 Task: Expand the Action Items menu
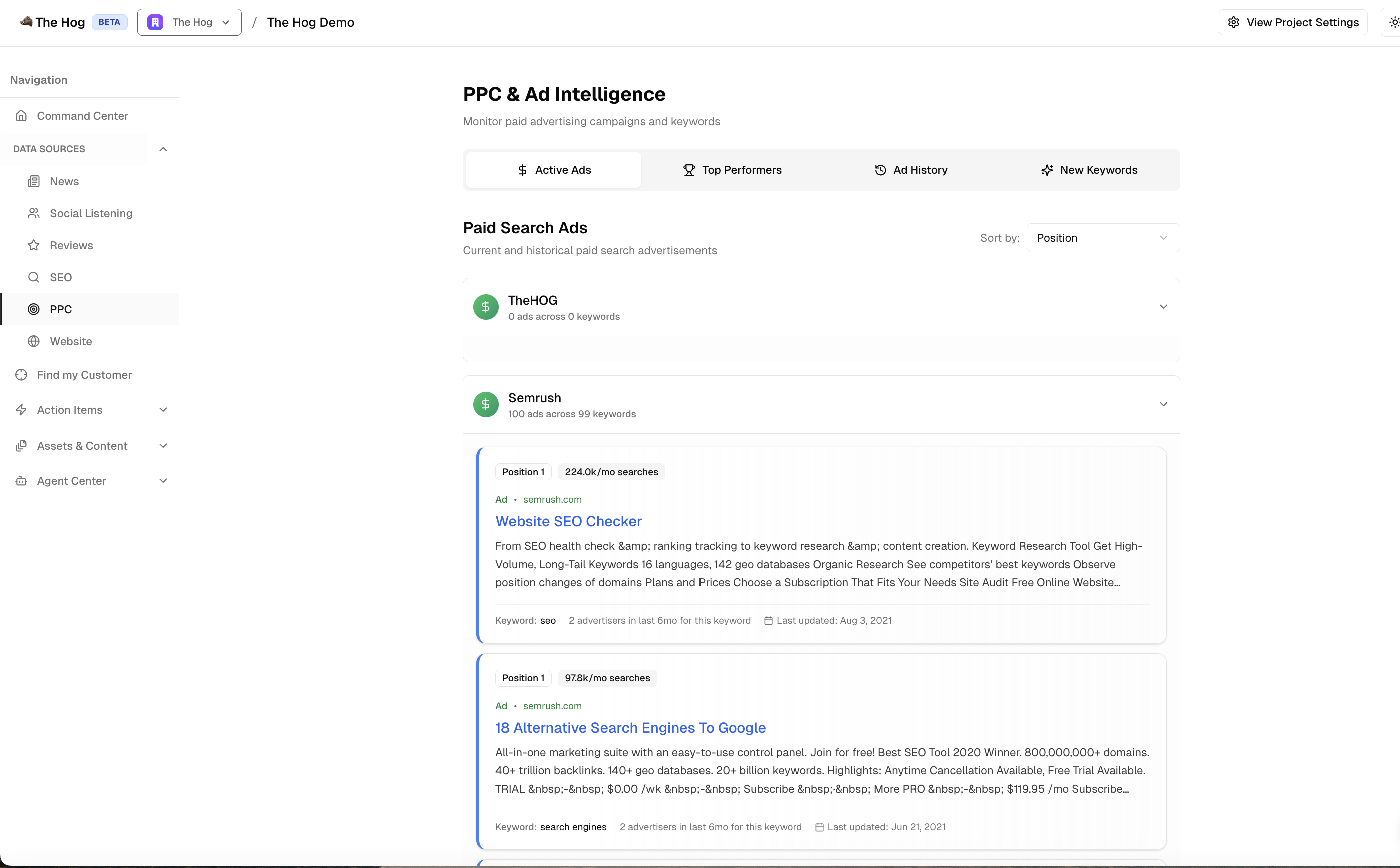[163, 410]
